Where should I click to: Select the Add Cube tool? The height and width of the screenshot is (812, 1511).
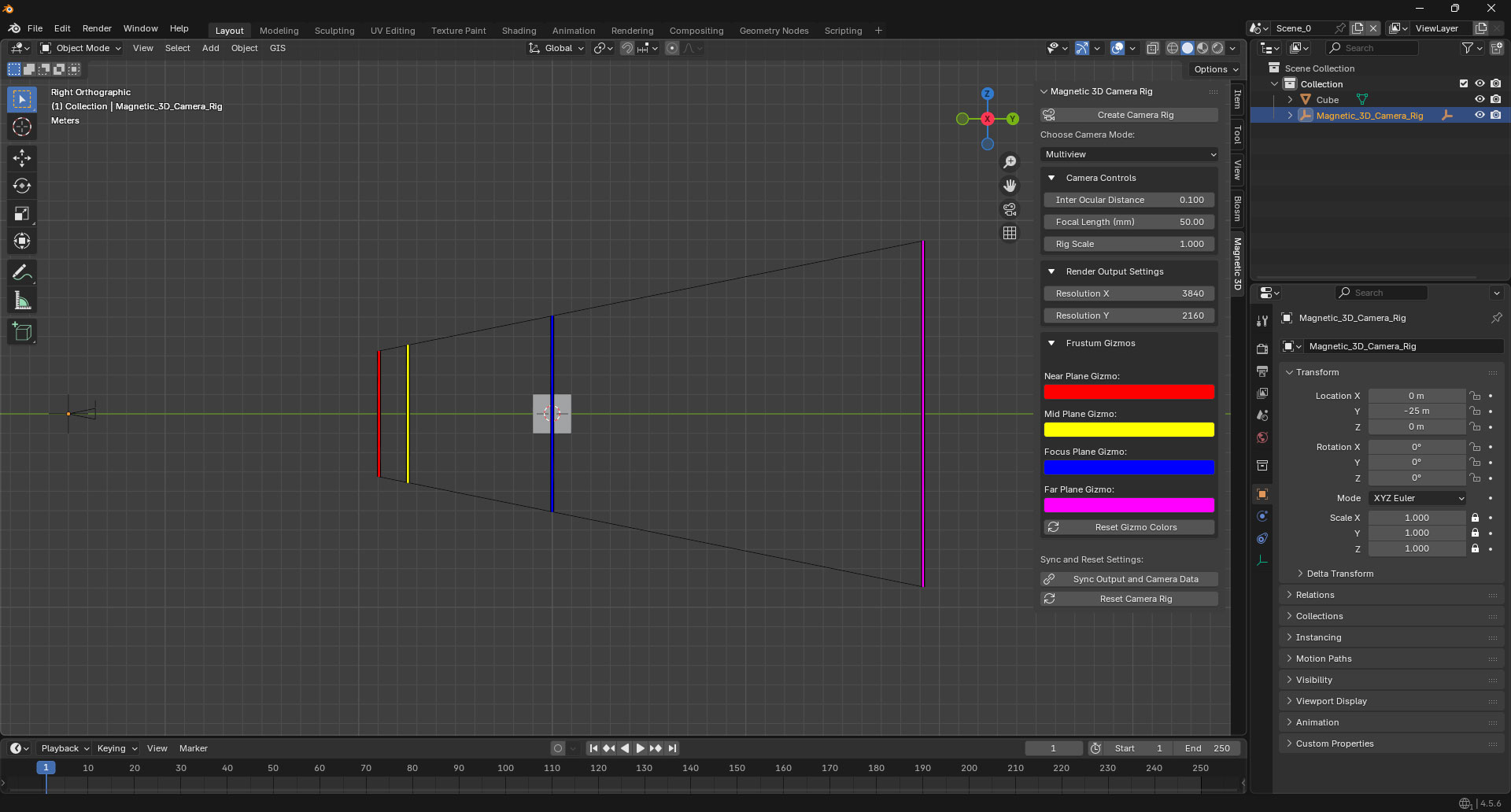click(22, 332)
